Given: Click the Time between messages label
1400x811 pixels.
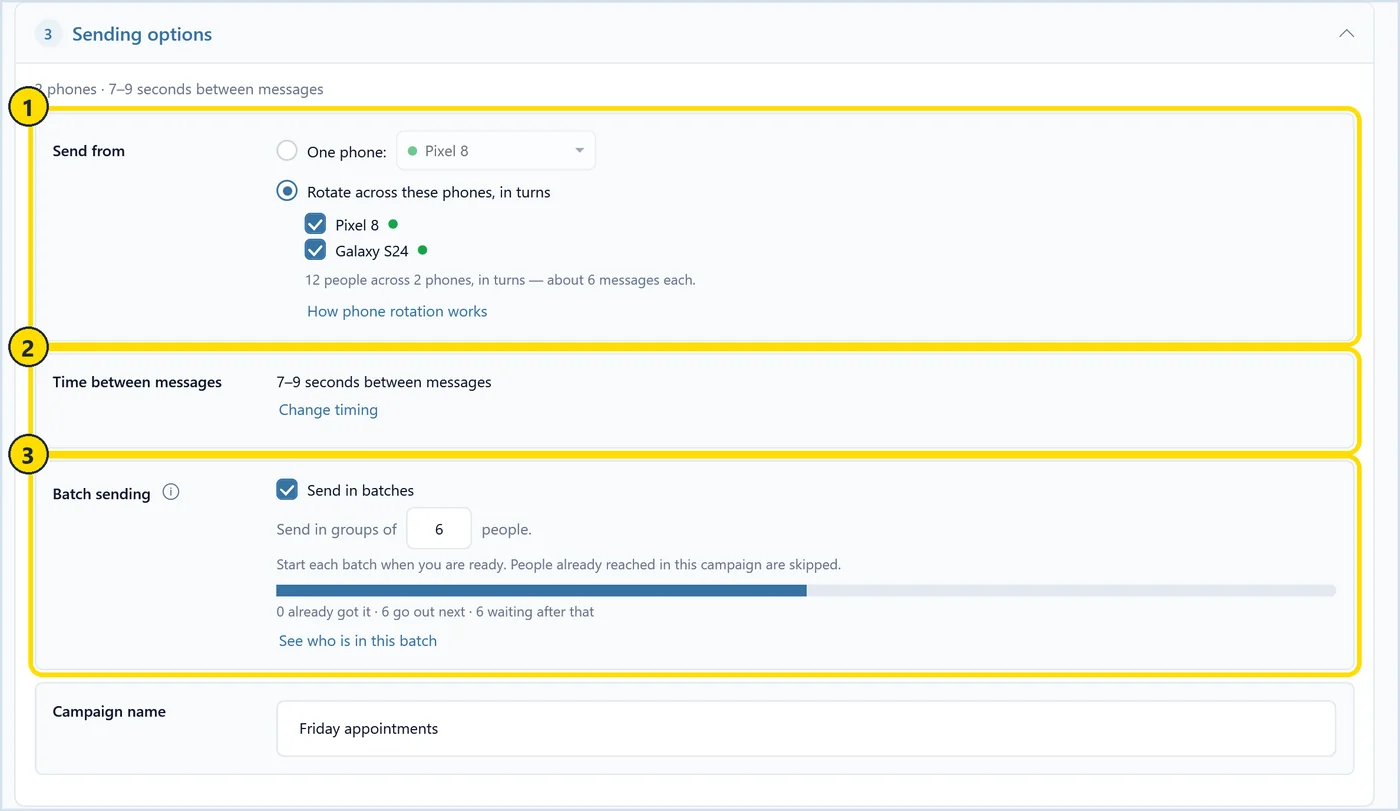Looking at the screenshot, I should (x=137, y=382).
